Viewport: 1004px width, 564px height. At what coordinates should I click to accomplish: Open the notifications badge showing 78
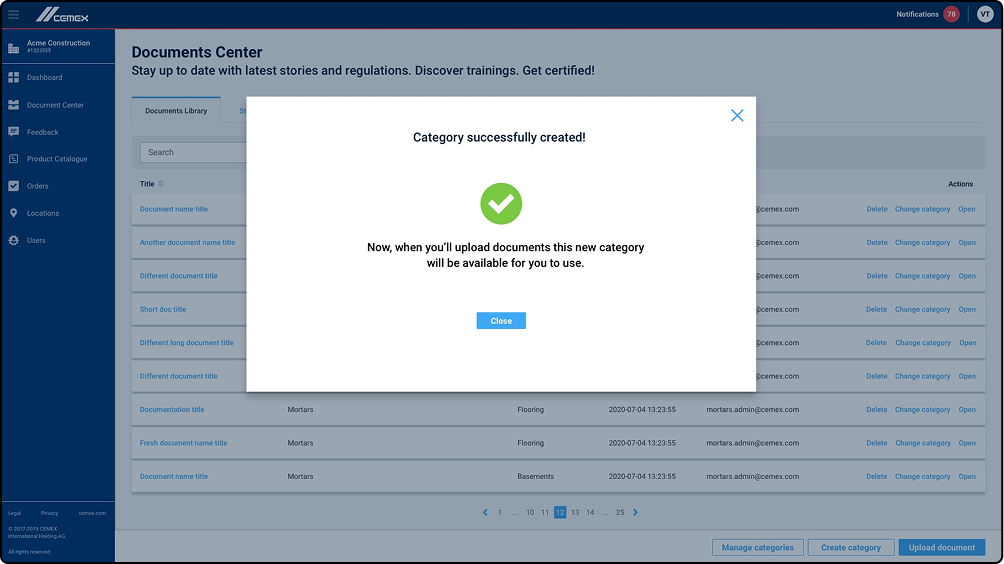click(x=950, y=14)
